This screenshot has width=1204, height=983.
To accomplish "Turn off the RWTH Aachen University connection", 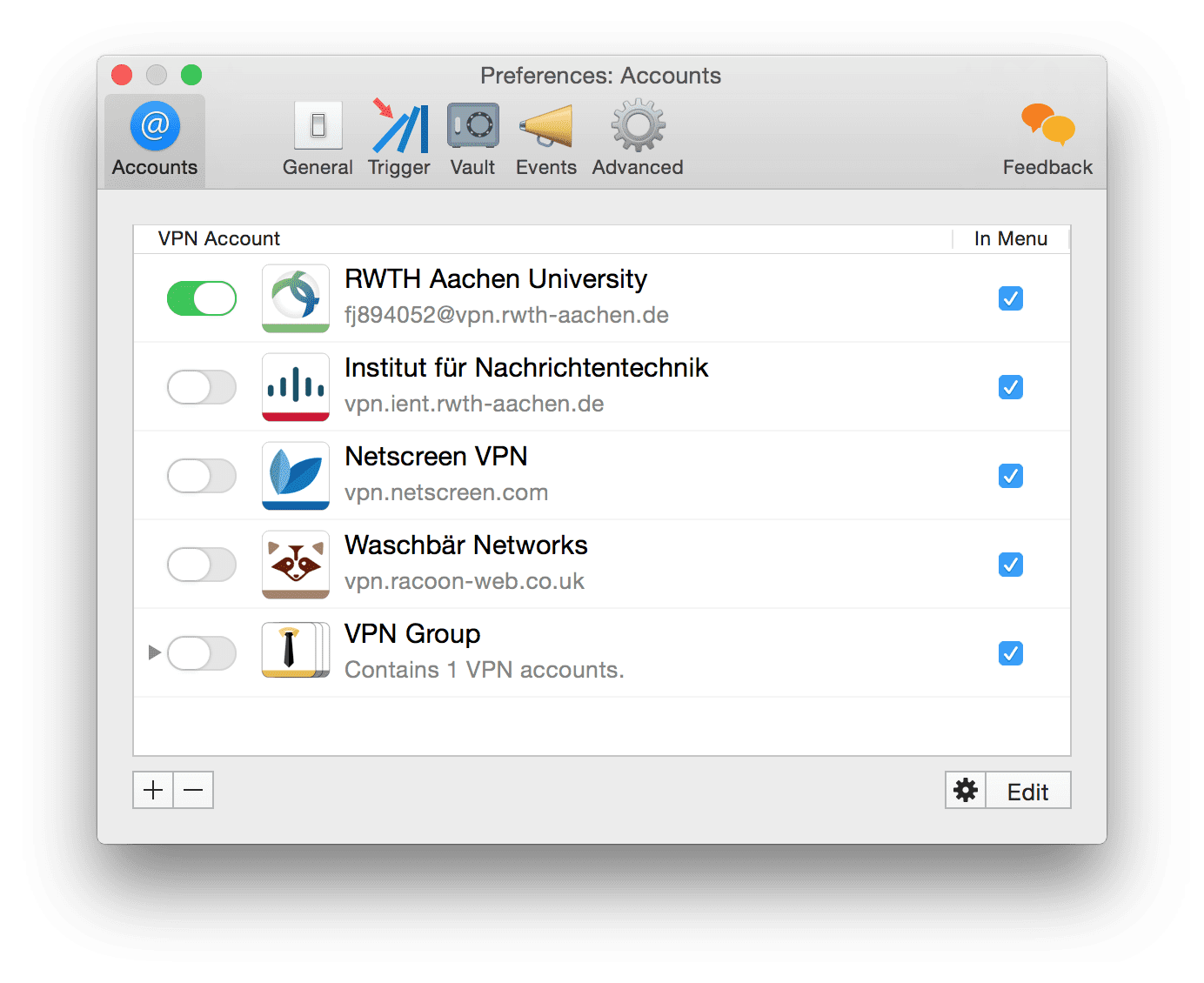I will 202,298.
